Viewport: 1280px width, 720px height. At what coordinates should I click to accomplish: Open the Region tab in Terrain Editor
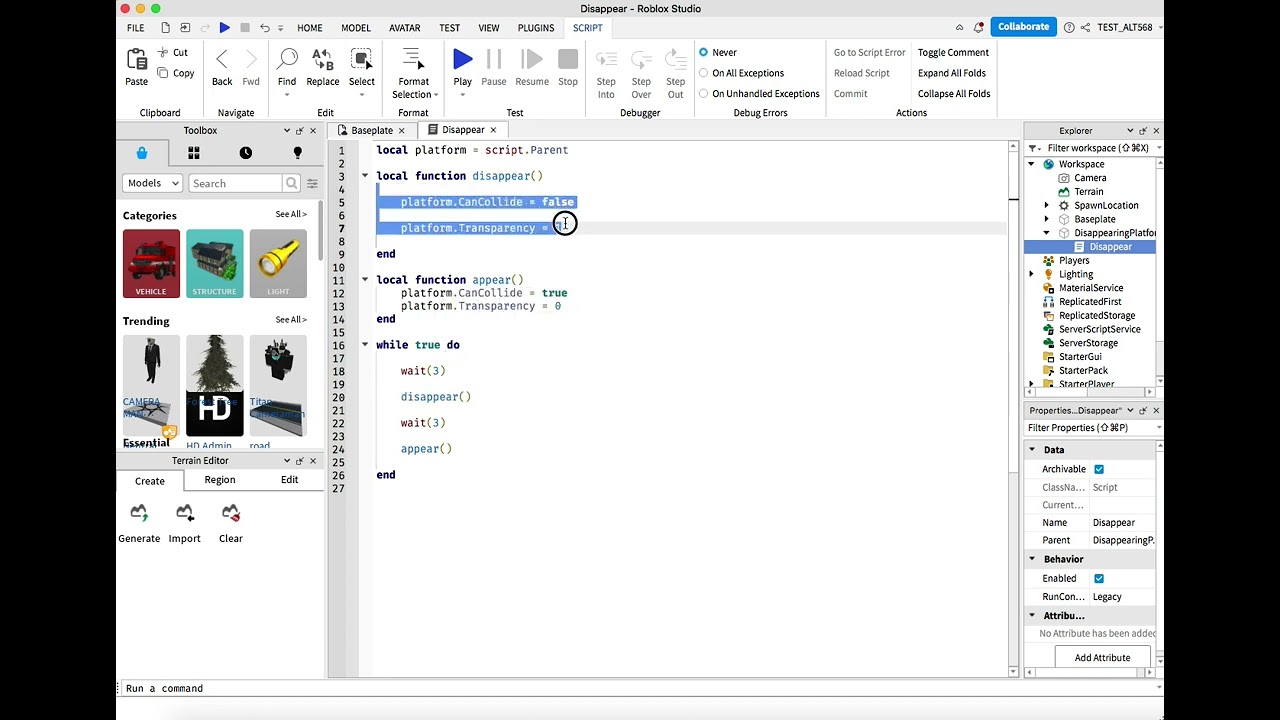point(220,480)
